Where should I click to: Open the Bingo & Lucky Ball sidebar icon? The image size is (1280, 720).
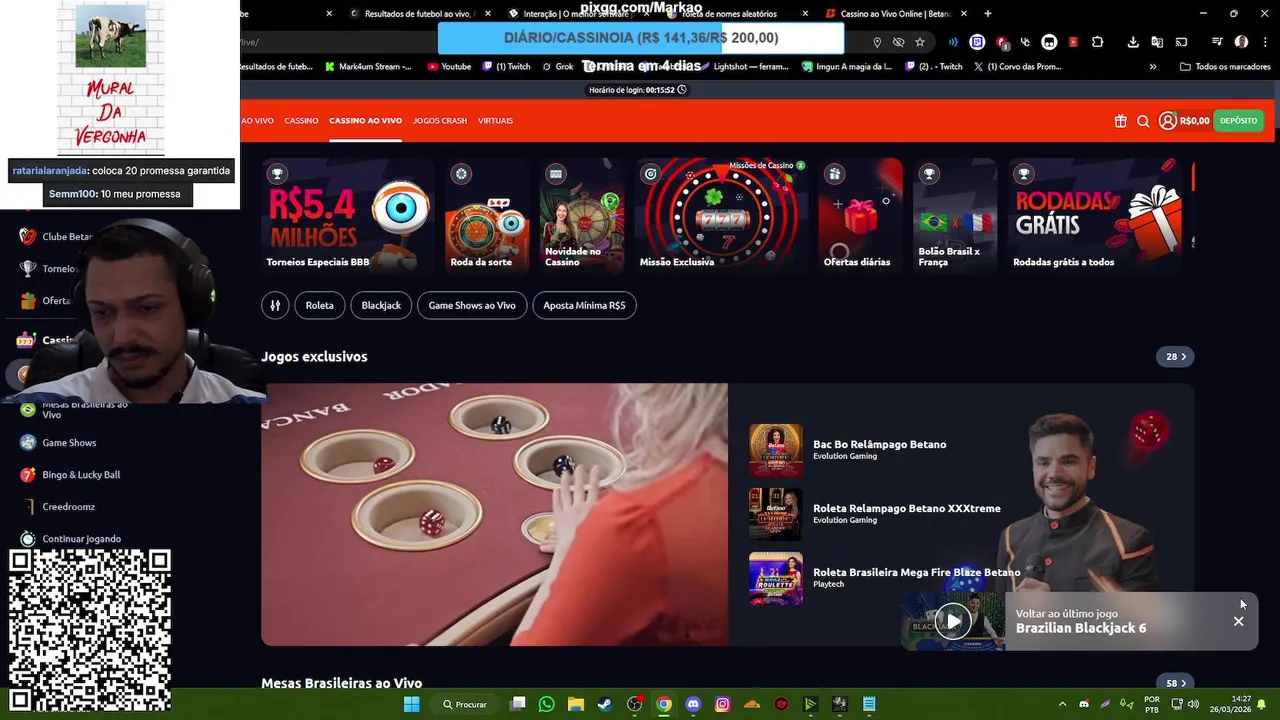(28, 474)
